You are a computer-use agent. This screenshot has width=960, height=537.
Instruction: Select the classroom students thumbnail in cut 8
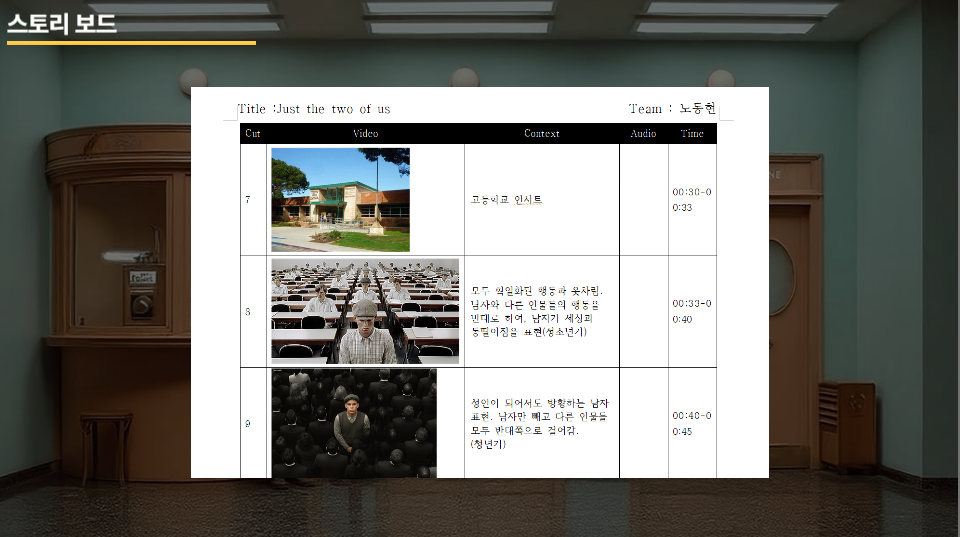pyautogui.click(x=365, y=311)
